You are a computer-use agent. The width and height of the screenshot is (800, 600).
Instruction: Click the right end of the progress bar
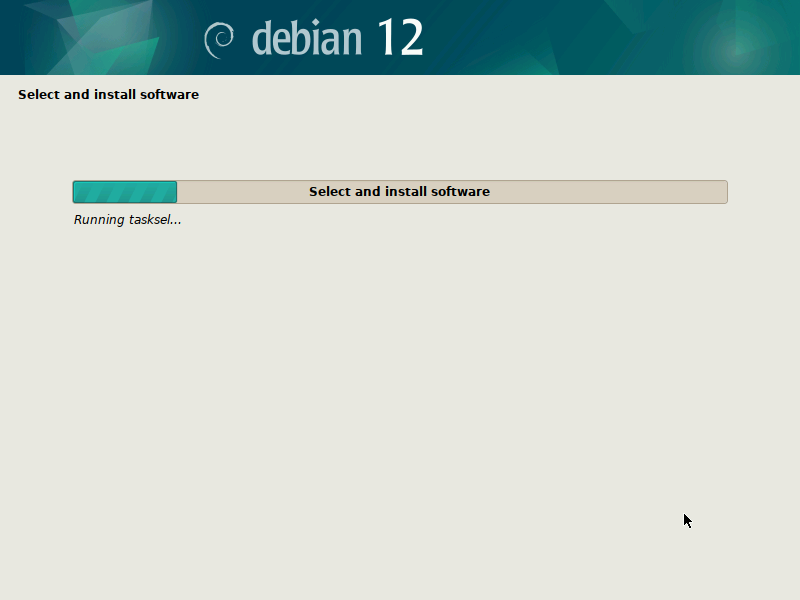tap(724, 191)
